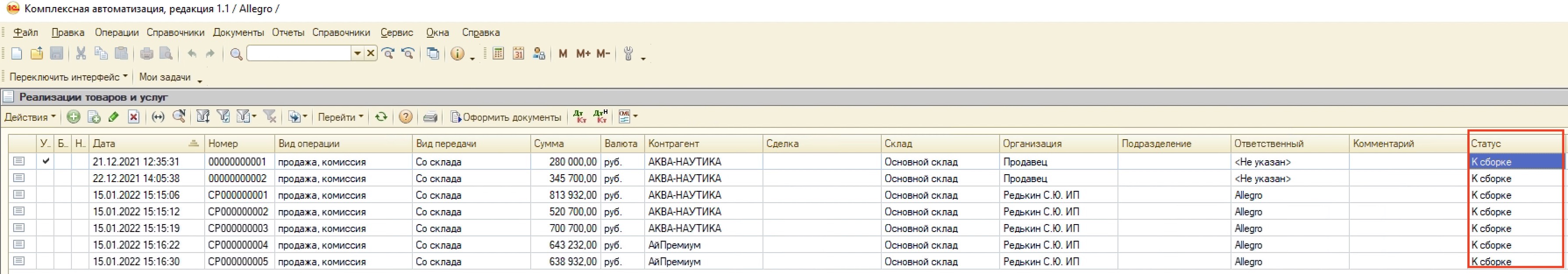Click the green refresh arrows icon

point(381,117)
